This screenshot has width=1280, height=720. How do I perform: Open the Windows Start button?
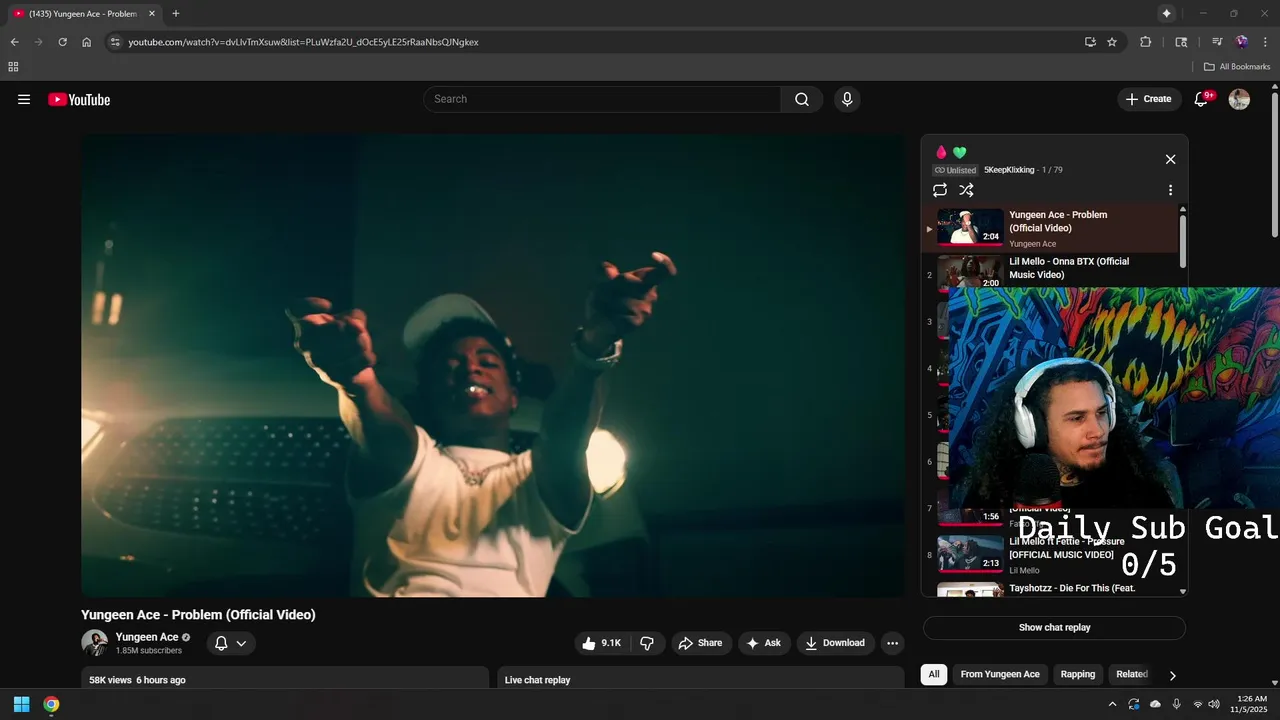[22, 704]
